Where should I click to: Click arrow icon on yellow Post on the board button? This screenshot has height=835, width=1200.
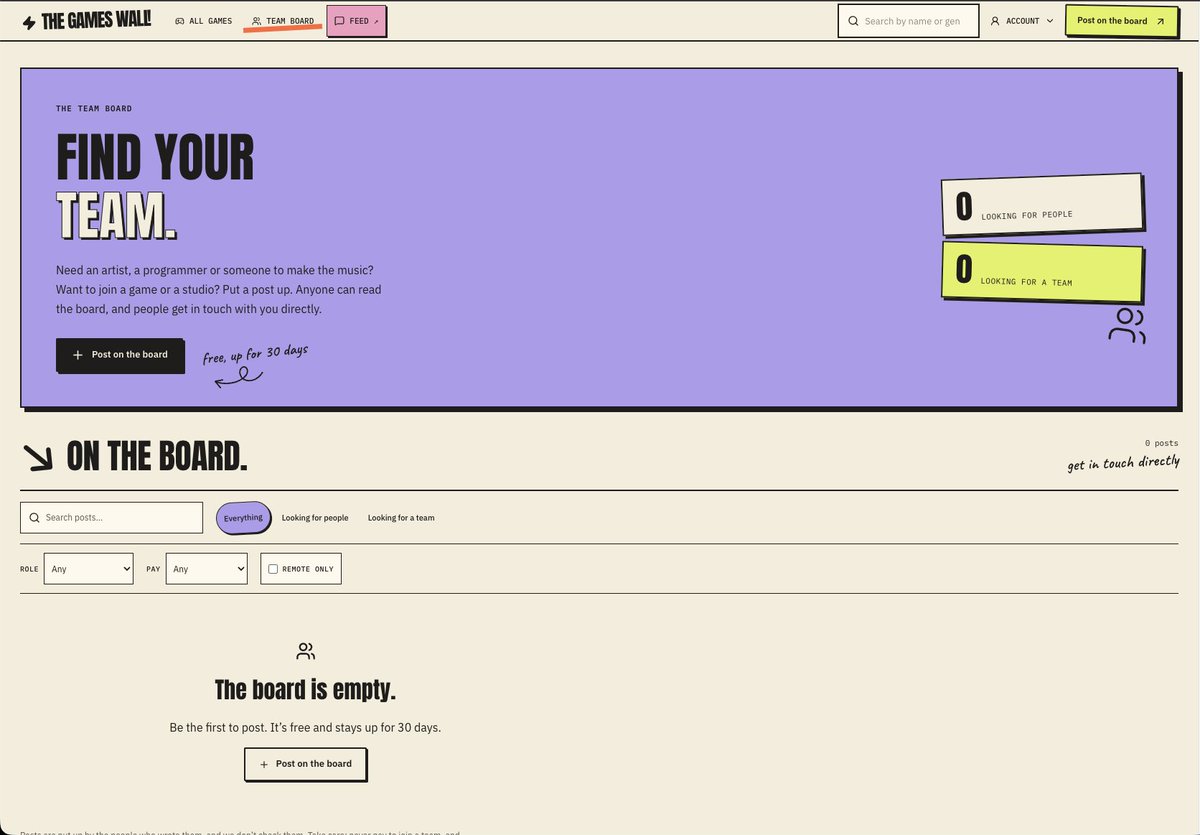coord(1160,21)
